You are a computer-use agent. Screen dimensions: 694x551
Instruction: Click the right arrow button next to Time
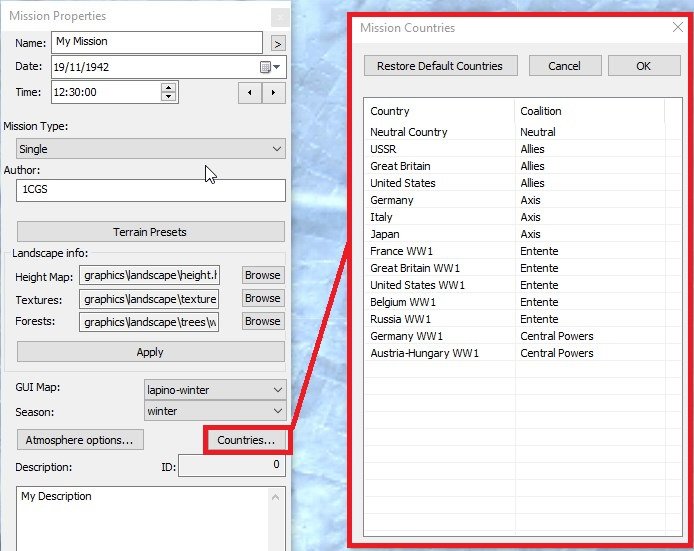(x=273, y=92)
